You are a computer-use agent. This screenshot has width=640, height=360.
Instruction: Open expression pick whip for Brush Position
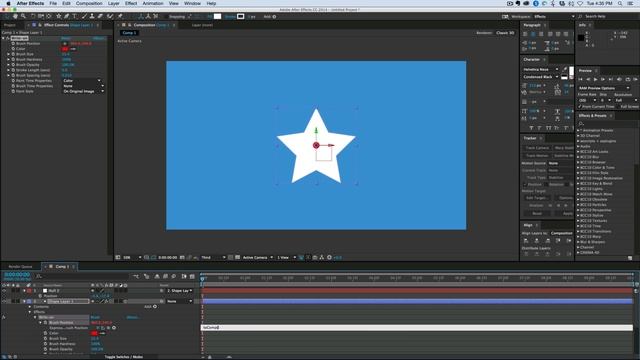click(108, 328)
